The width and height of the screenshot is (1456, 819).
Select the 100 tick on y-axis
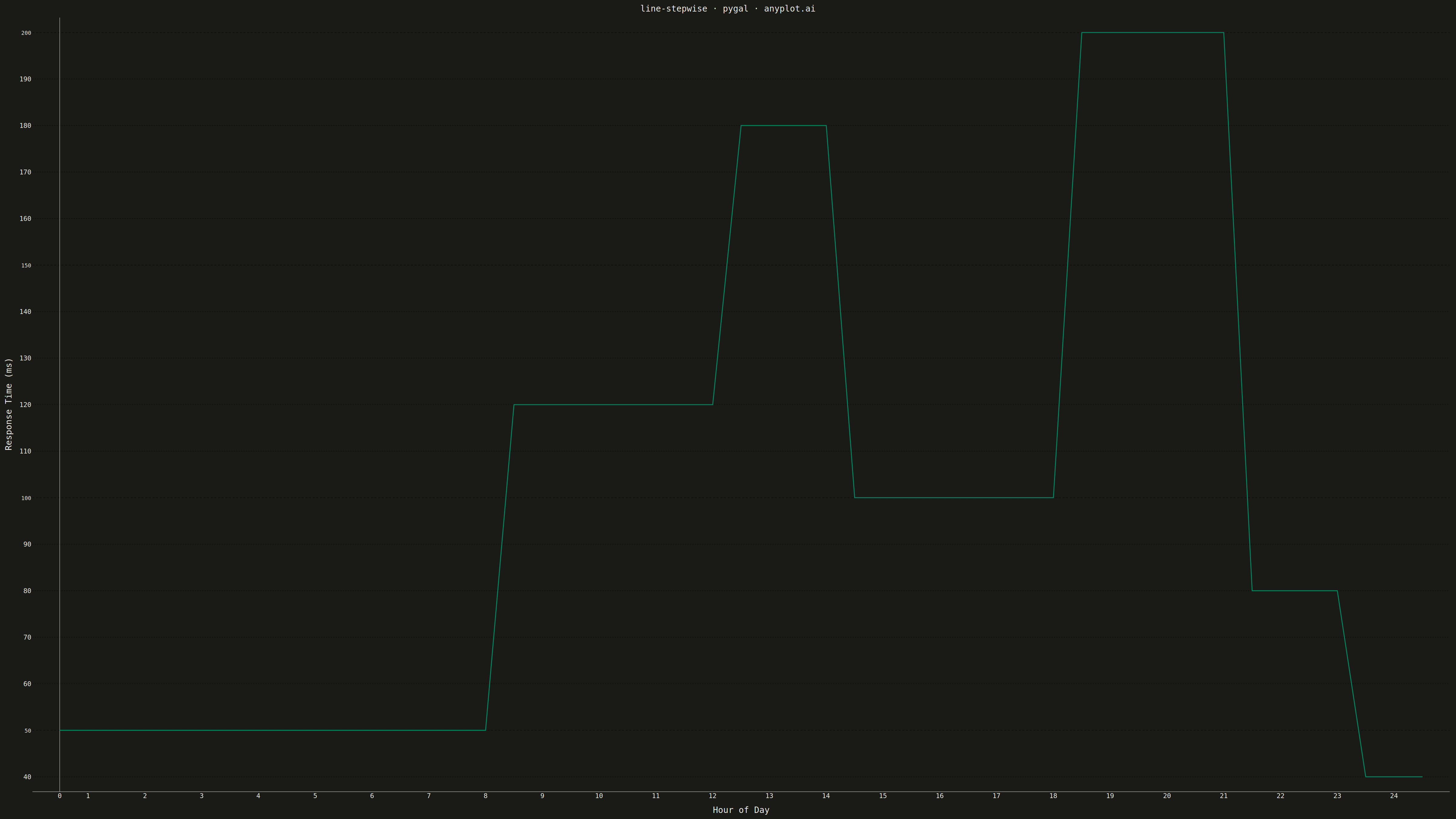coord(26,498)
